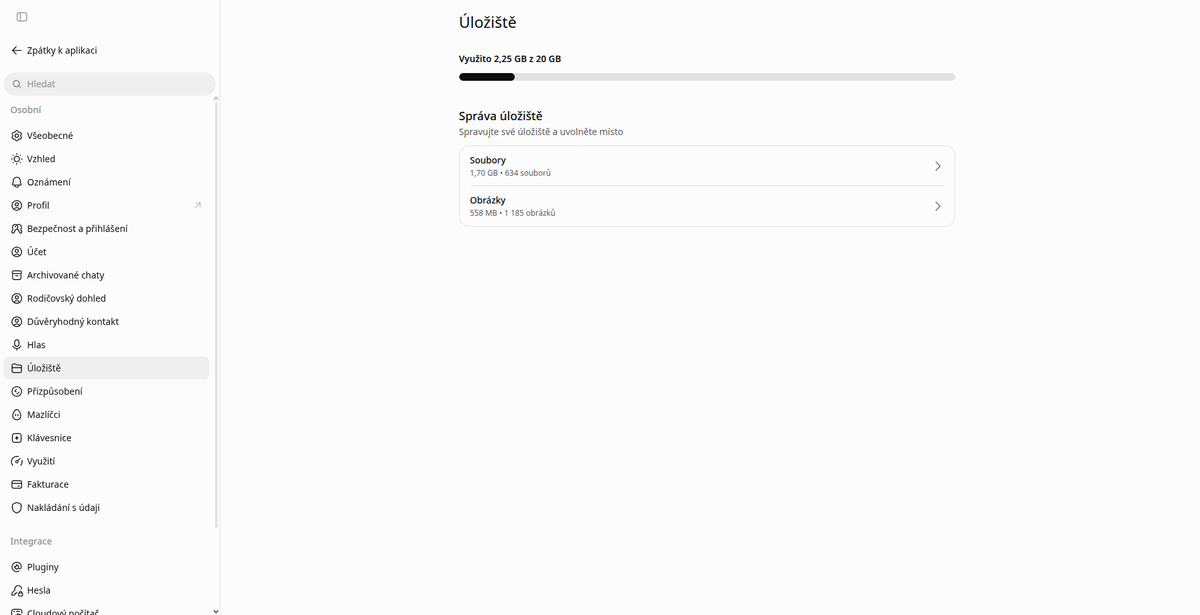Open Všeobecné settings gear icon
Viewport: 1200px width, 615px height.
click(x=16, y=135)
